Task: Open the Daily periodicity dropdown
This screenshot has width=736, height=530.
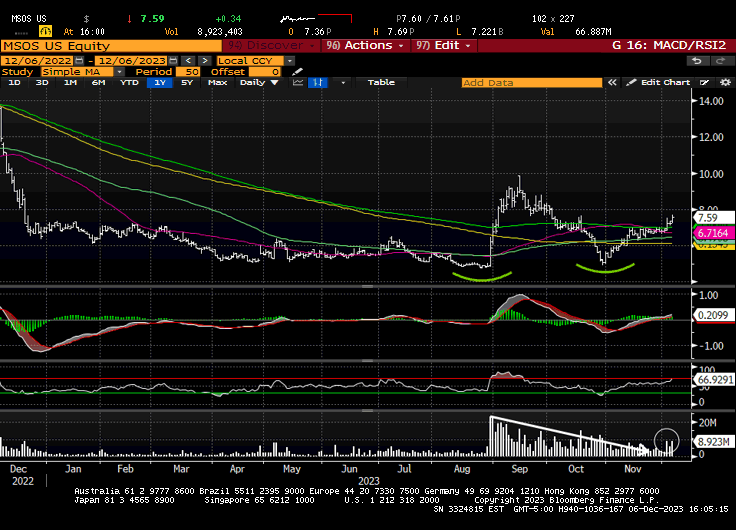Action: coord(259,83)
